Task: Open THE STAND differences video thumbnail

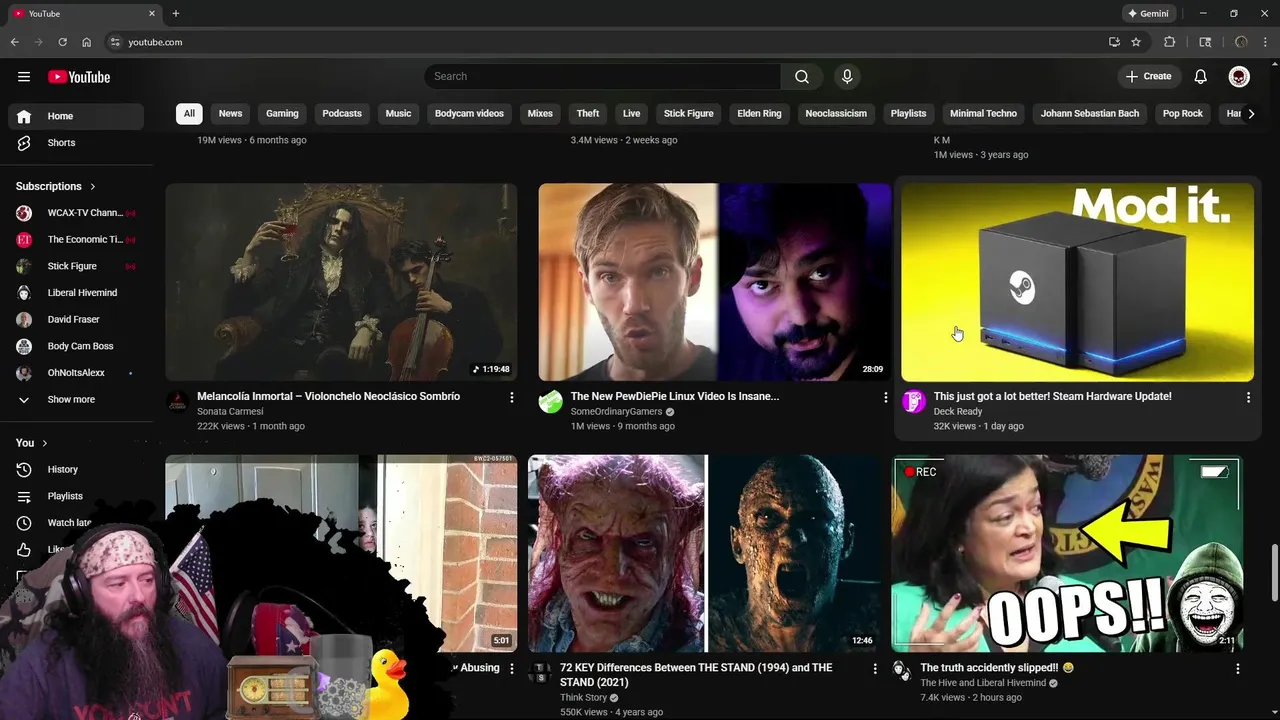Action: (705, 554)
